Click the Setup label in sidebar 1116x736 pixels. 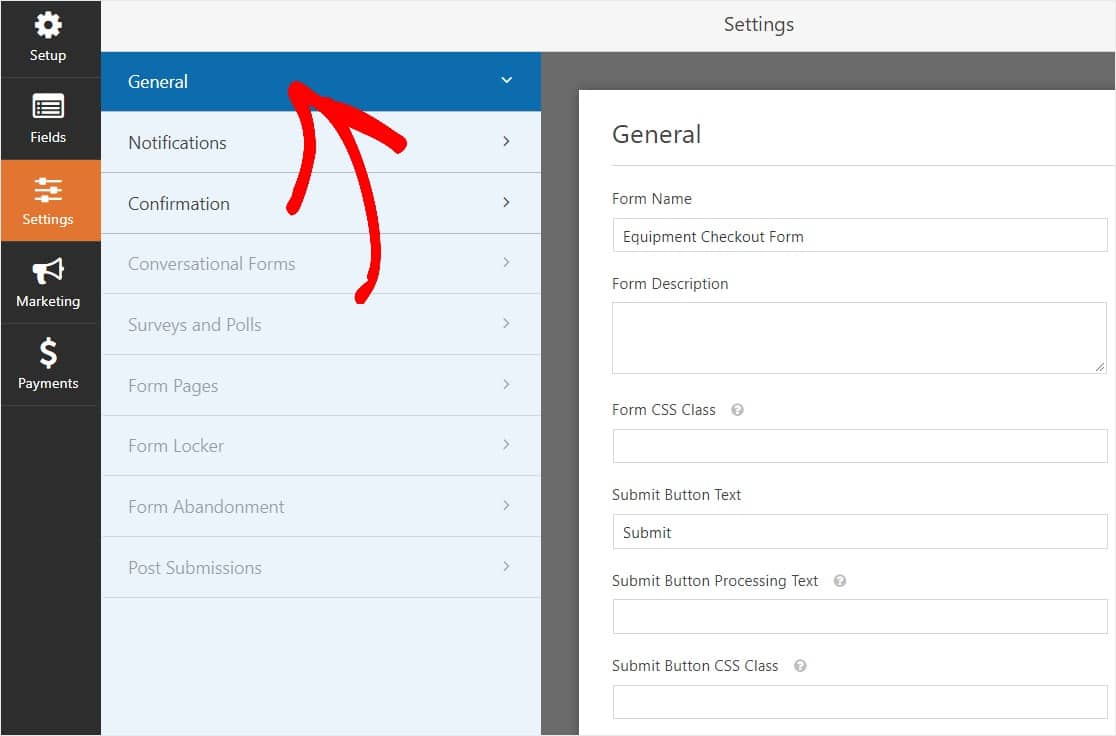click(x=48, y=56)
